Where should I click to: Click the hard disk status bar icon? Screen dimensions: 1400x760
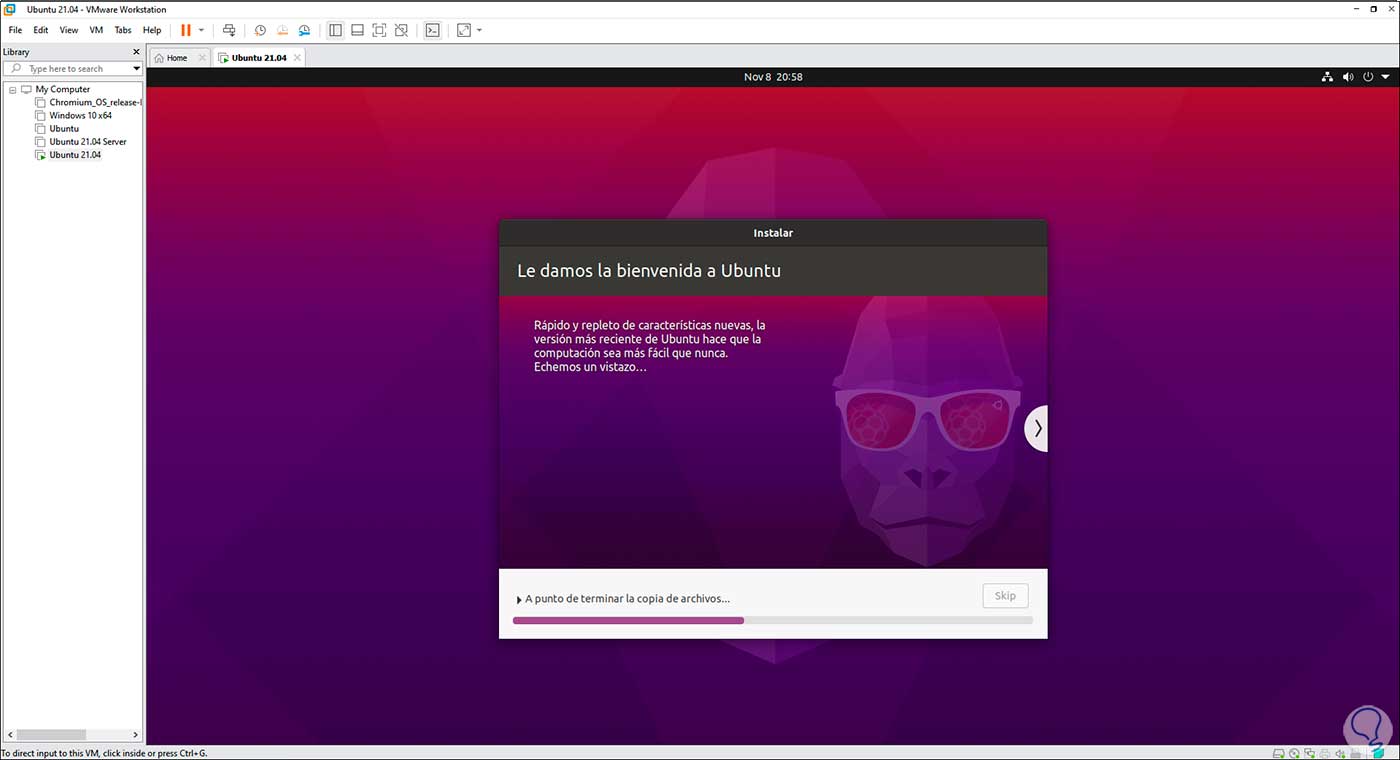pyautogui.click(x=1280, y=753)
